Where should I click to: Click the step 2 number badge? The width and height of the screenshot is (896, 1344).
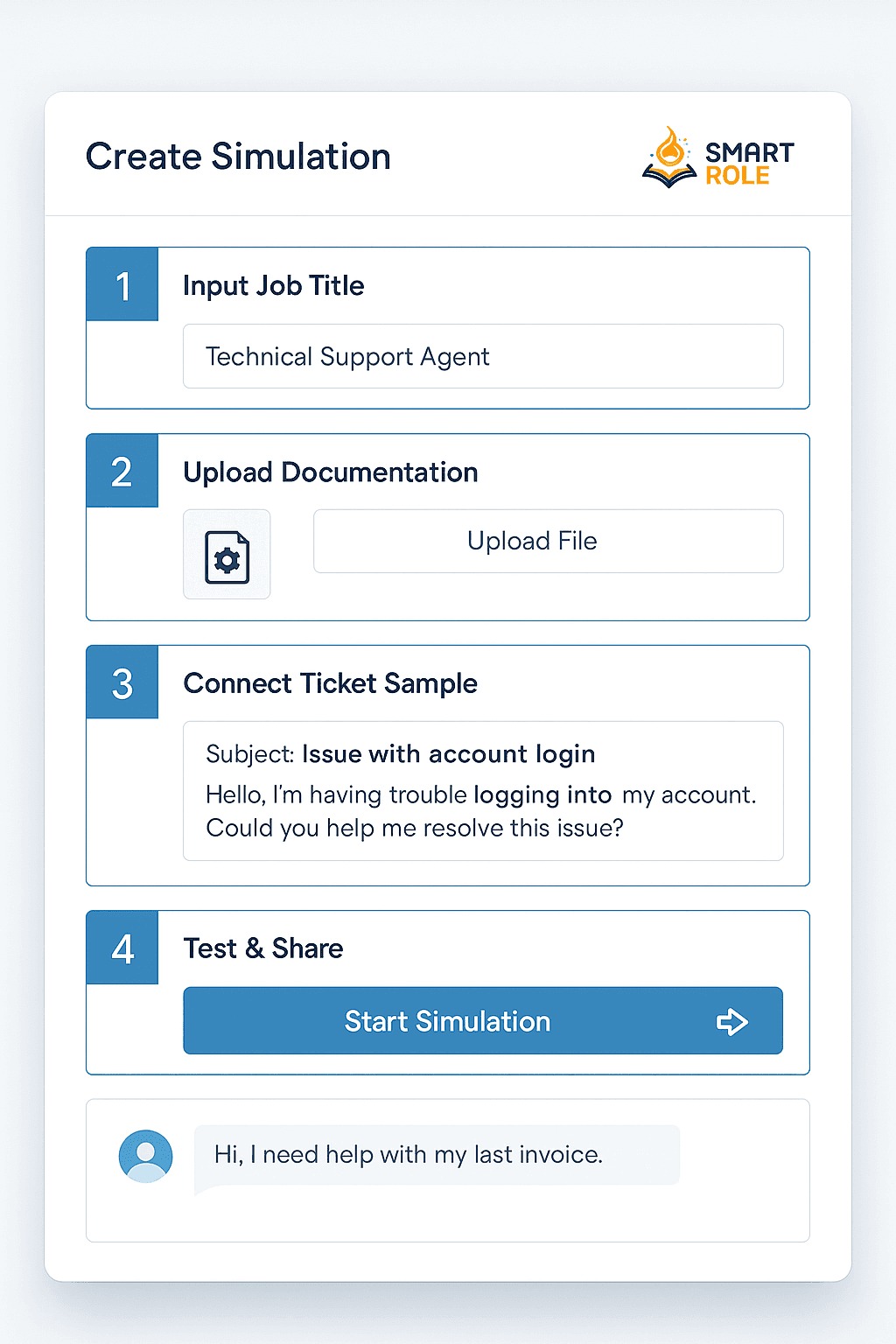coord(122,470)
